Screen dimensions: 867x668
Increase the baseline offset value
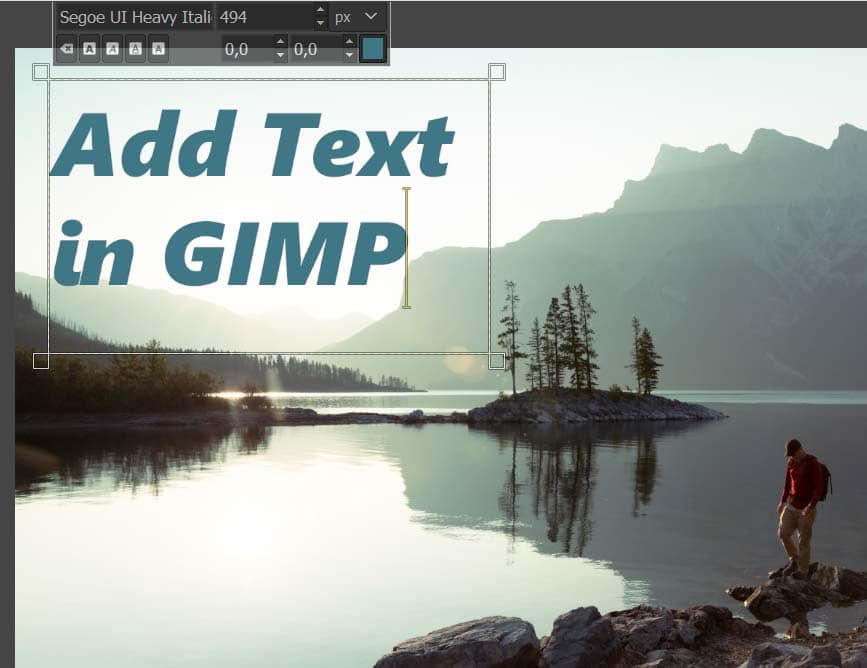pyautogui.click(x=280, y=42)
